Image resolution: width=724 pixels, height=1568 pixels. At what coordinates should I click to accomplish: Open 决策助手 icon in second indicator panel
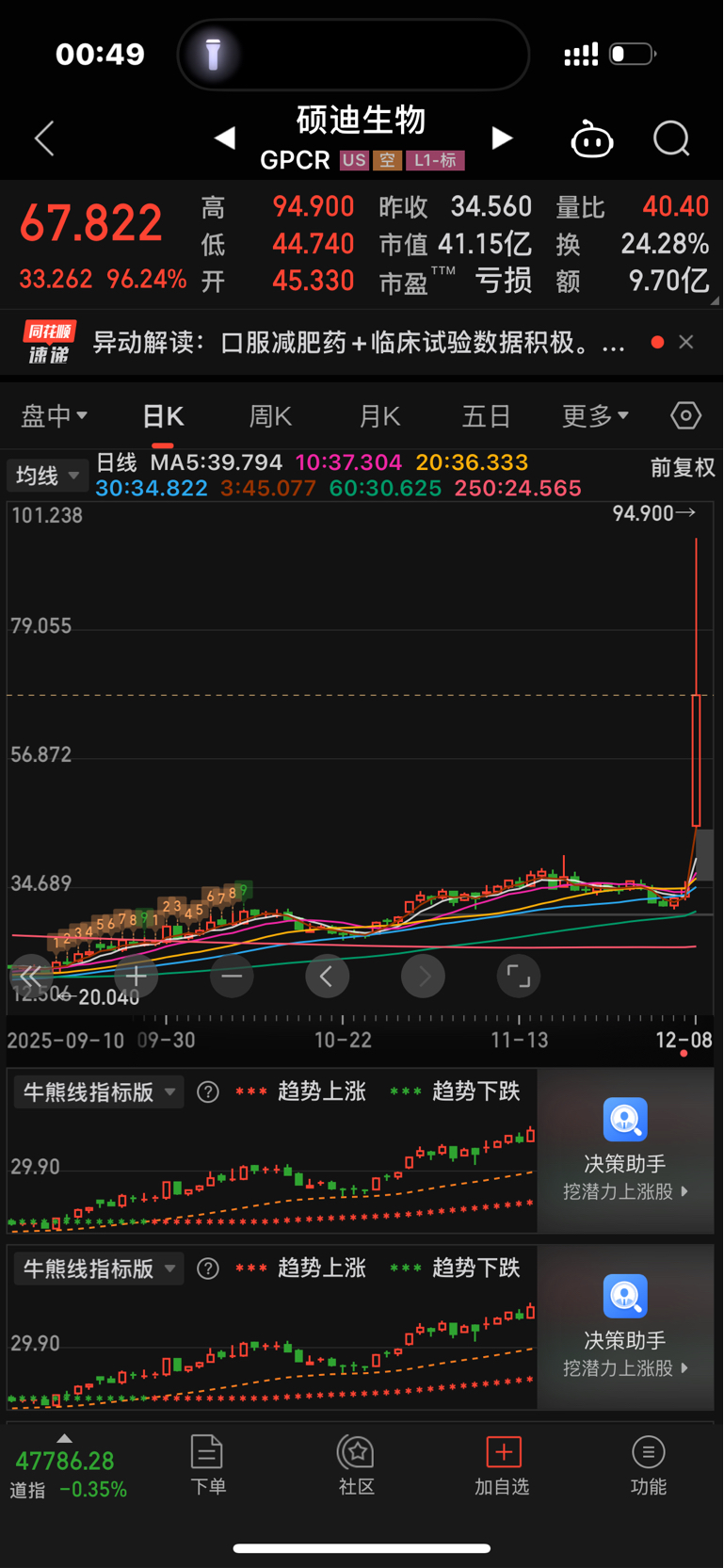[x=625, y=1297]
